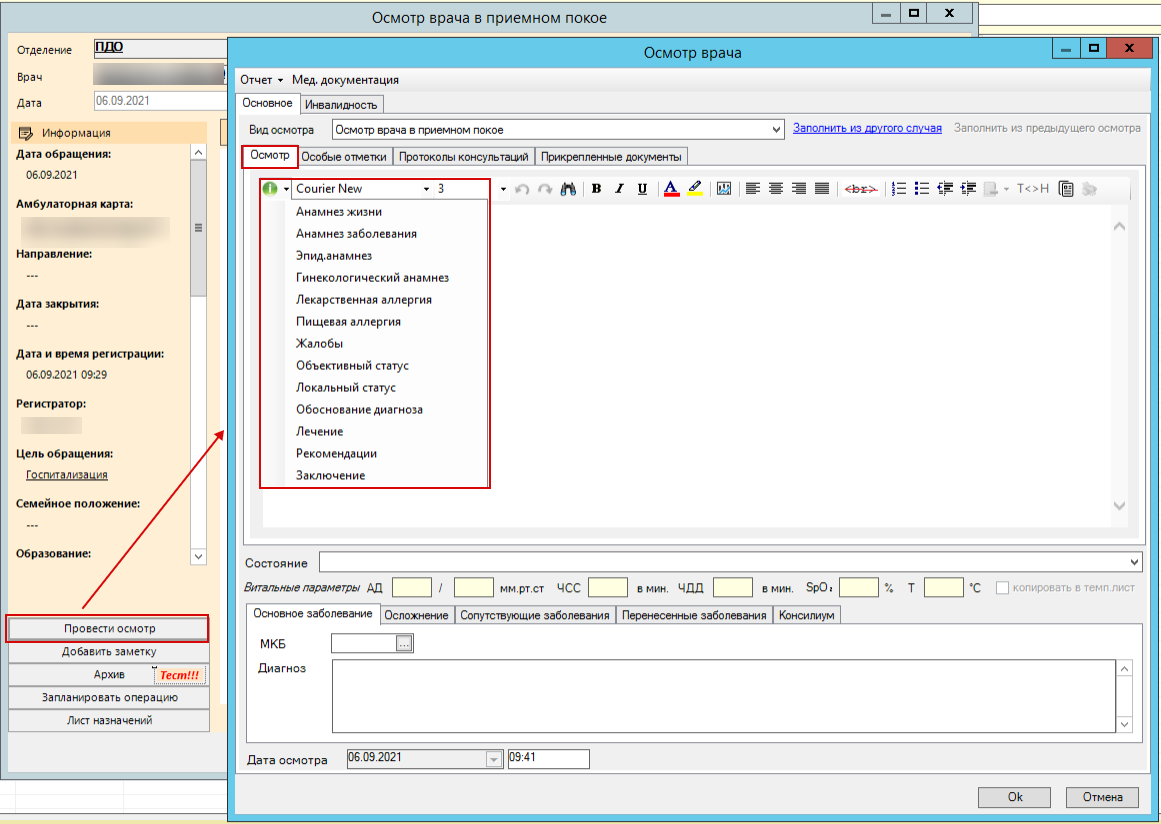Screen dimensions: 1161x824
Task: Click the 'ЧСС' input field
Action: coord(608,588)
